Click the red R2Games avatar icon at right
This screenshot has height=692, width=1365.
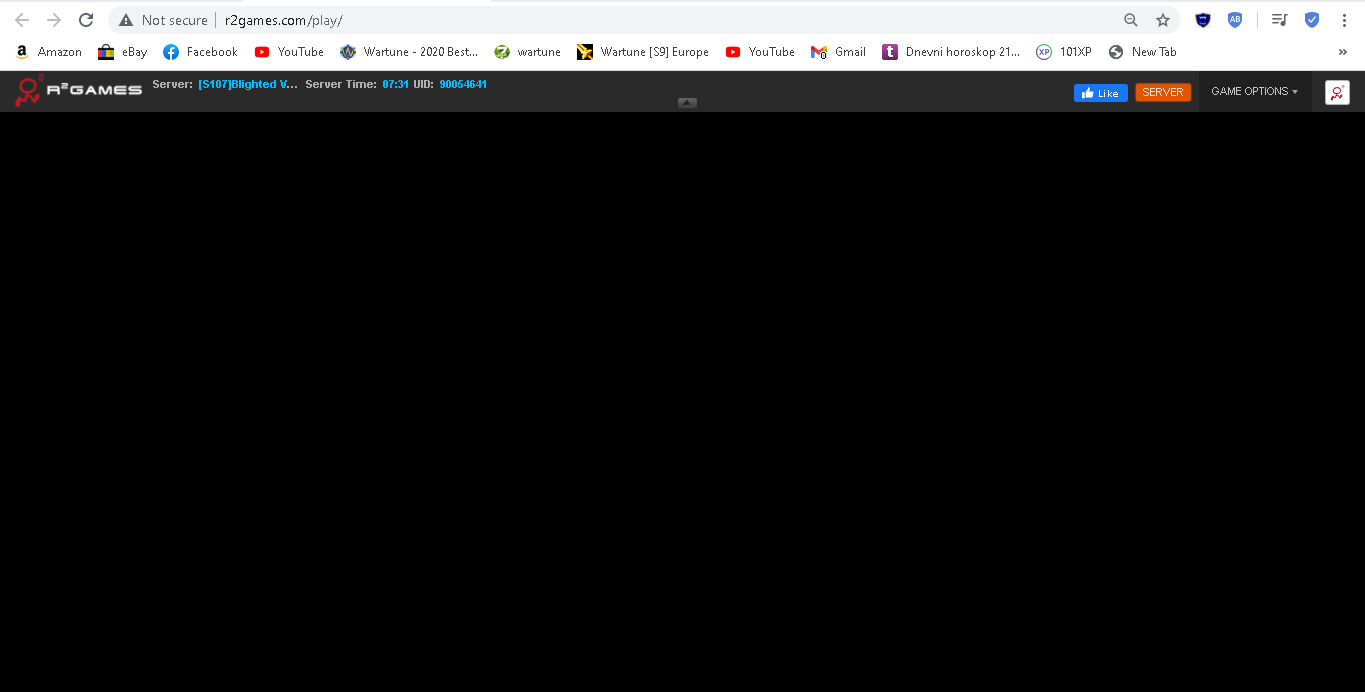1337,92
